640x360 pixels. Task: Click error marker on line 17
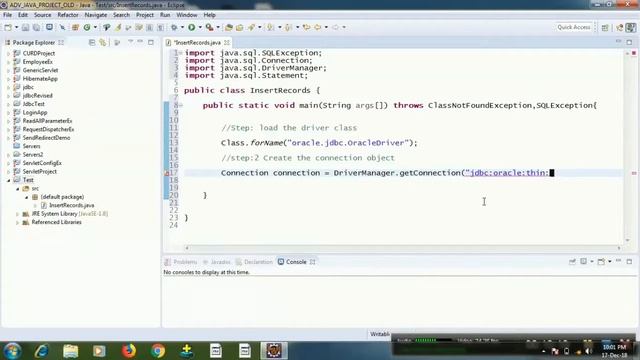[x=167, y=173]
